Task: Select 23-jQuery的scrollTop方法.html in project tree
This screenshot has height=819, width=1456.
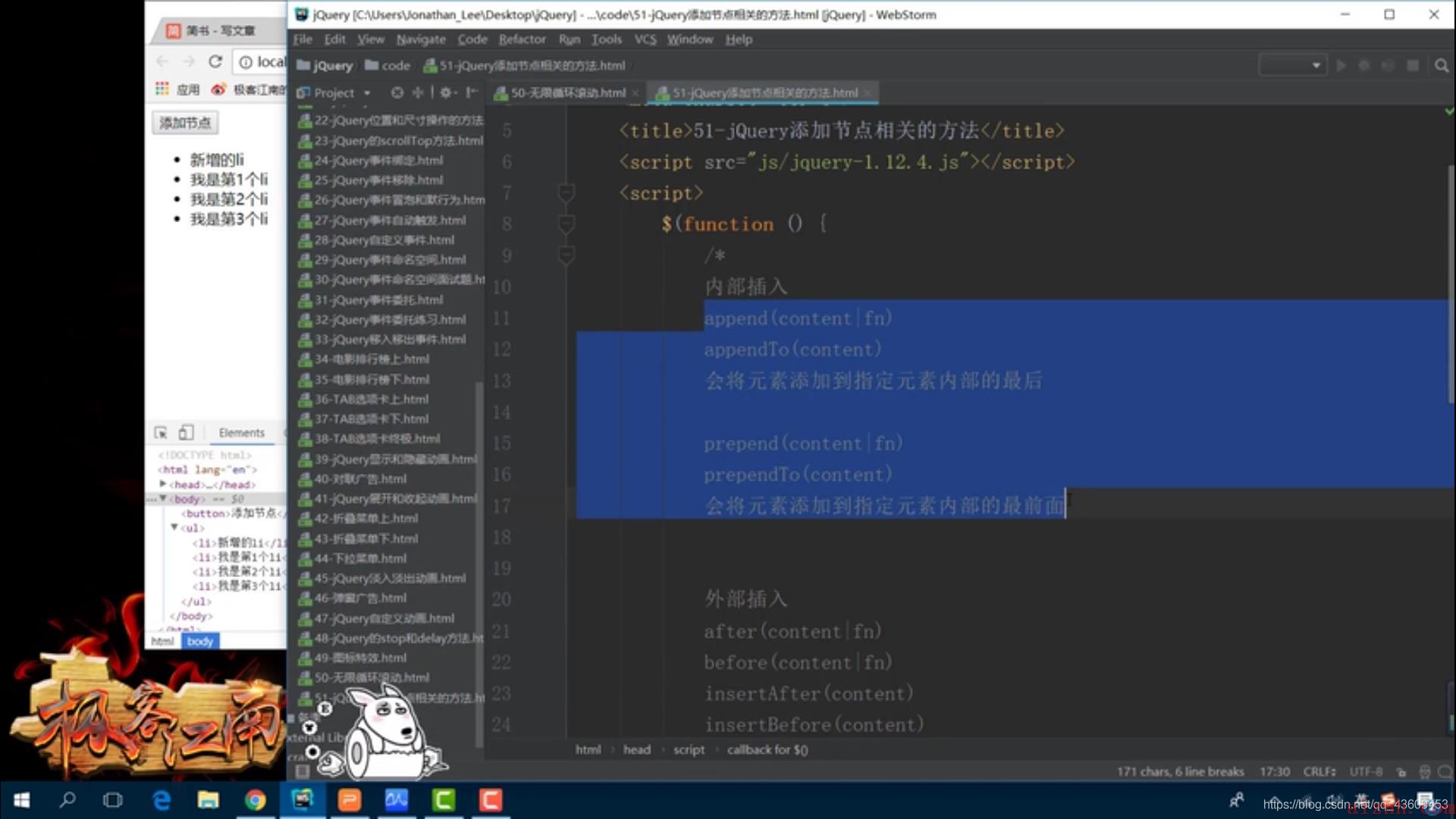Action: point(391,141)
